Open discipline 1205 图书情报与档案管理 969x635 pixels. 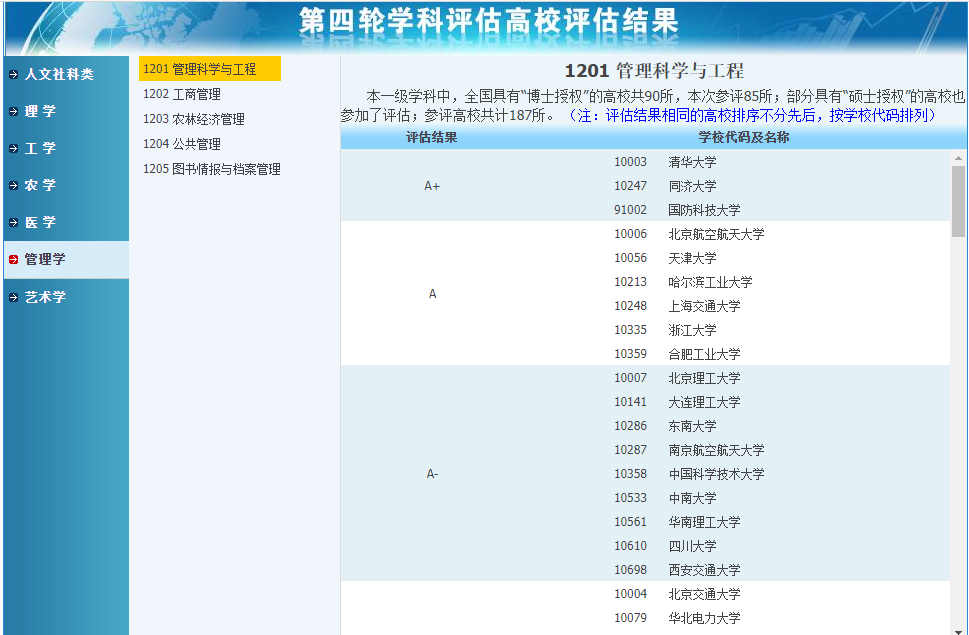point(212,169)
